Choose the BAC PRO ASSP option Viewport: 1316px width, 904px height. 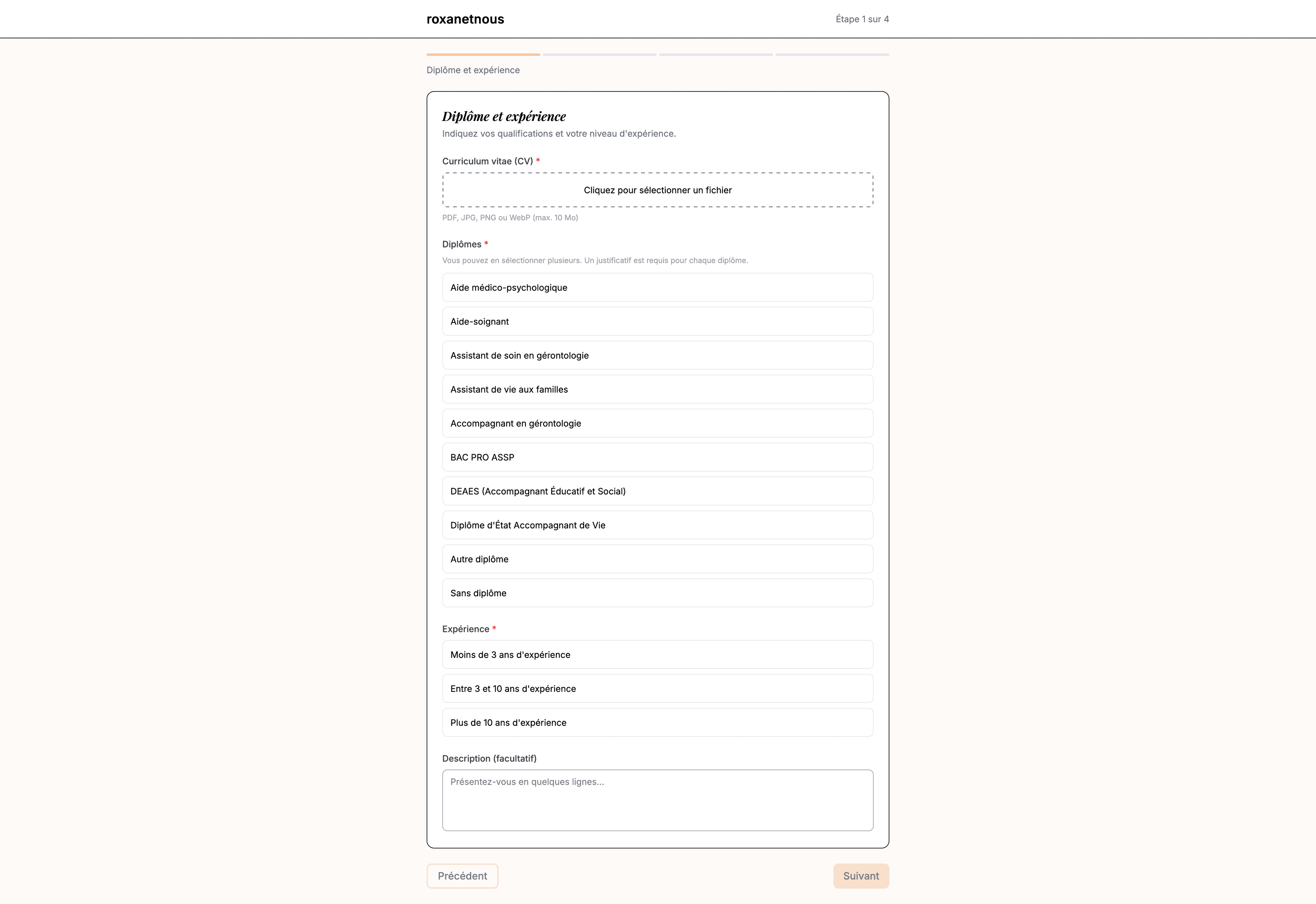pyautogui.click(x=658, y=457)
